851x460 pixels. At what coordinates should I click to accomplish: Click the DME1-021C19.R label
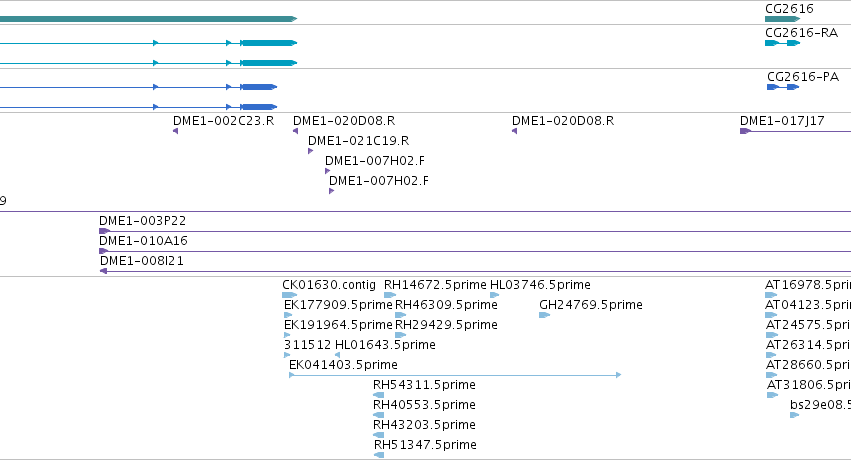(x=358, y=140)
